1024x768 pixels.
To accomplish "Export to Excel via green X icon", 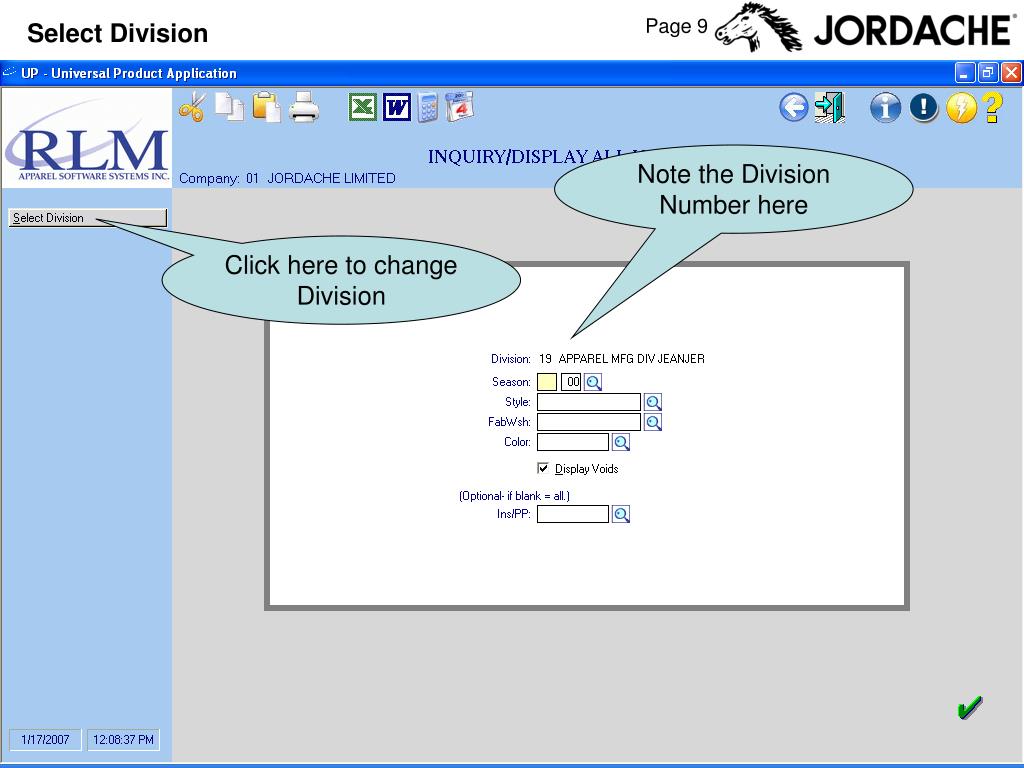I will (x=362, y=107).
